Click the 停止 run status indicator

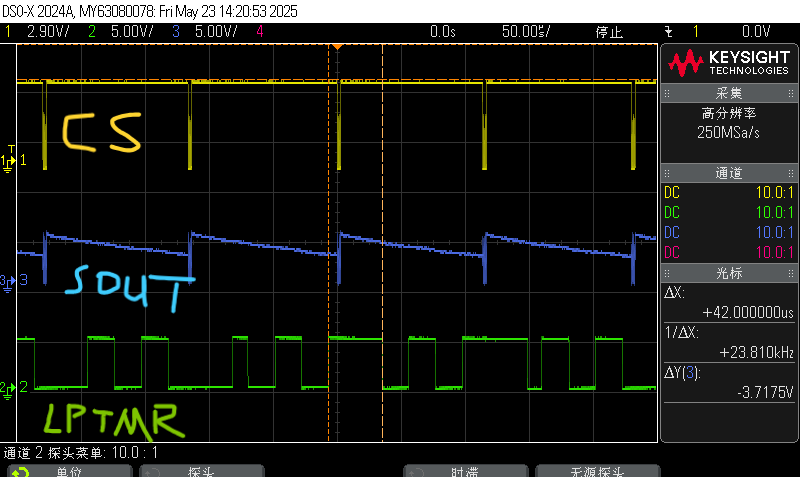click(x=609, y=32)
